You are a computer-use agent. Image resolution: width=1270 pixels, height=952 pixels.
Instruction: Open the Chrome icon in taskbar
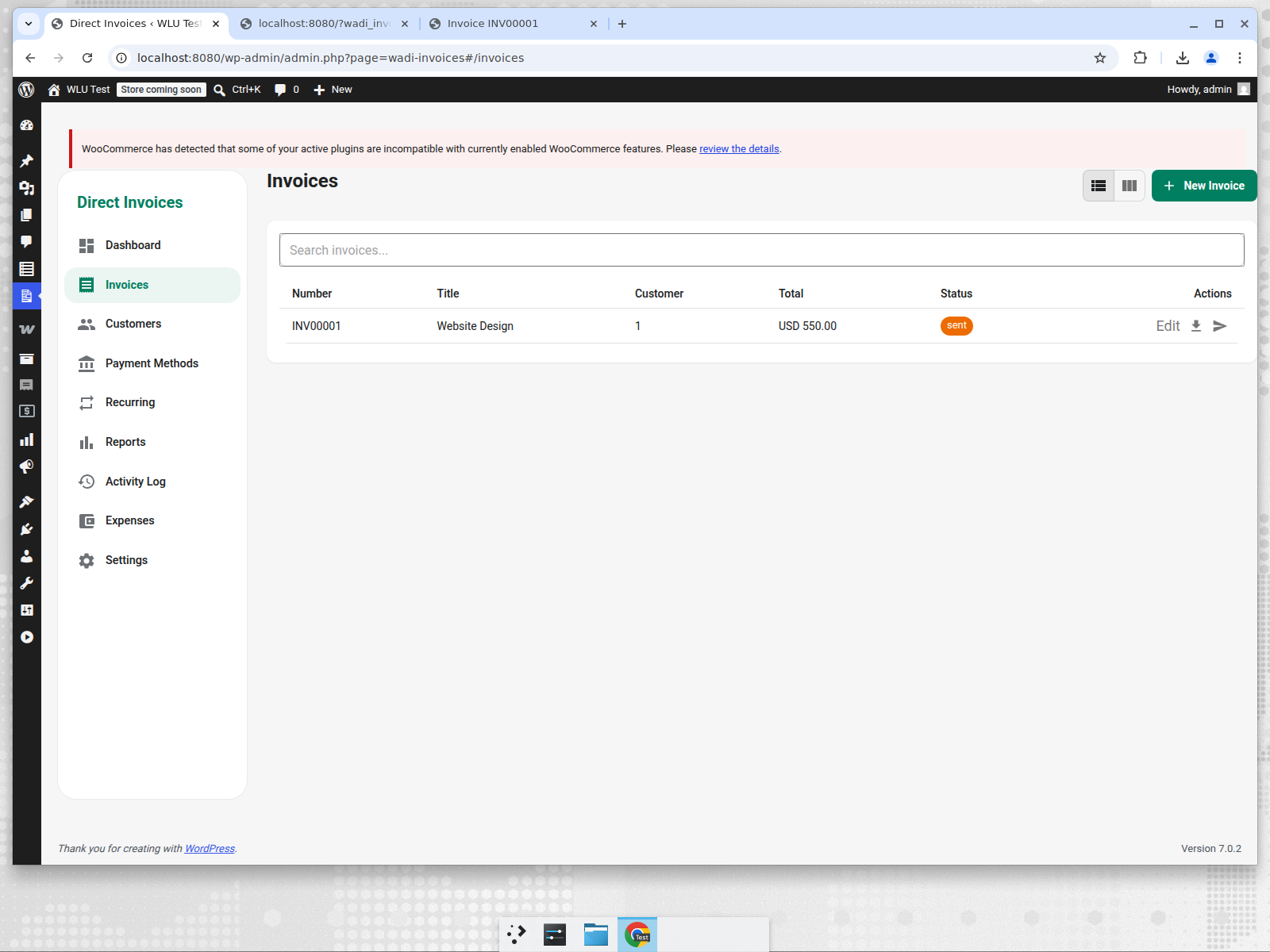pos(637,935)
